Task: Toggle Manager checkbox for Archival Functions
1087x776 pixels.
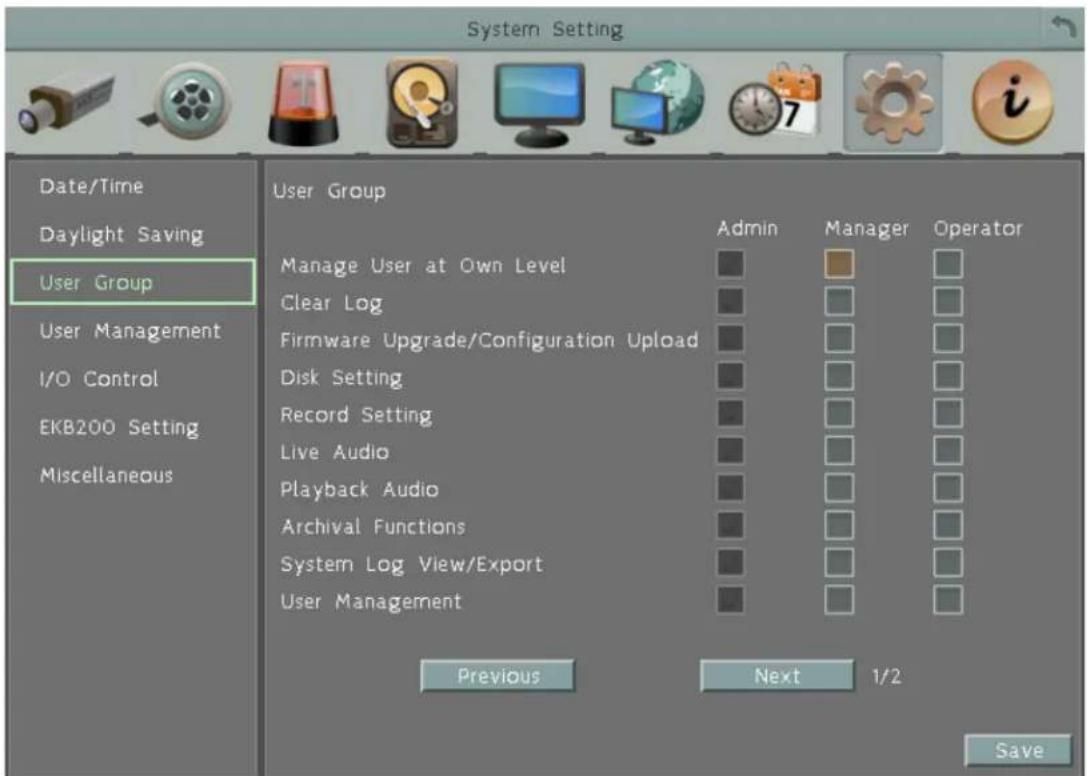Action: 839,526
